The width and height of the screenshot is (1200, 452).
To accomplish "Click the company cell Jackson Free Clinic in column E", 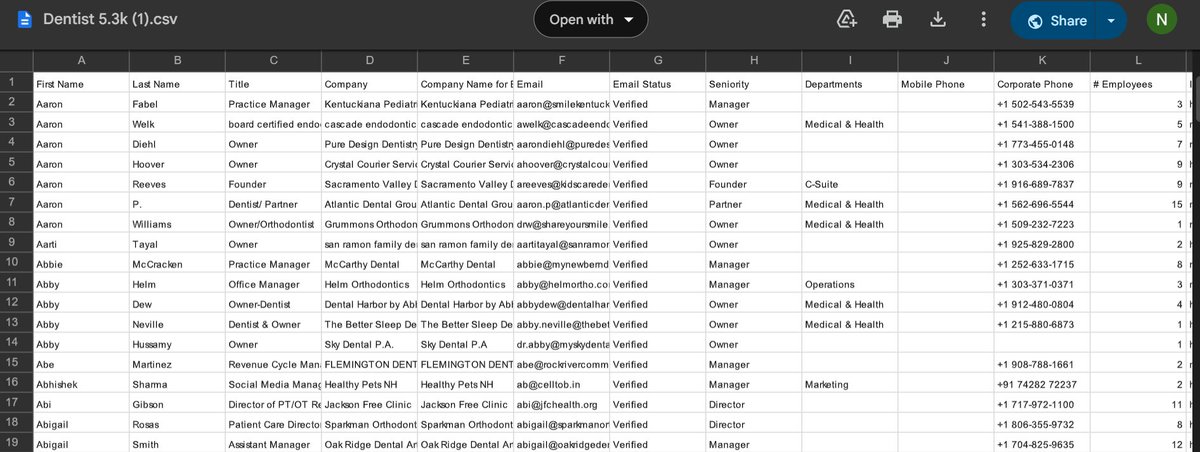I will [x=465, y=404].
